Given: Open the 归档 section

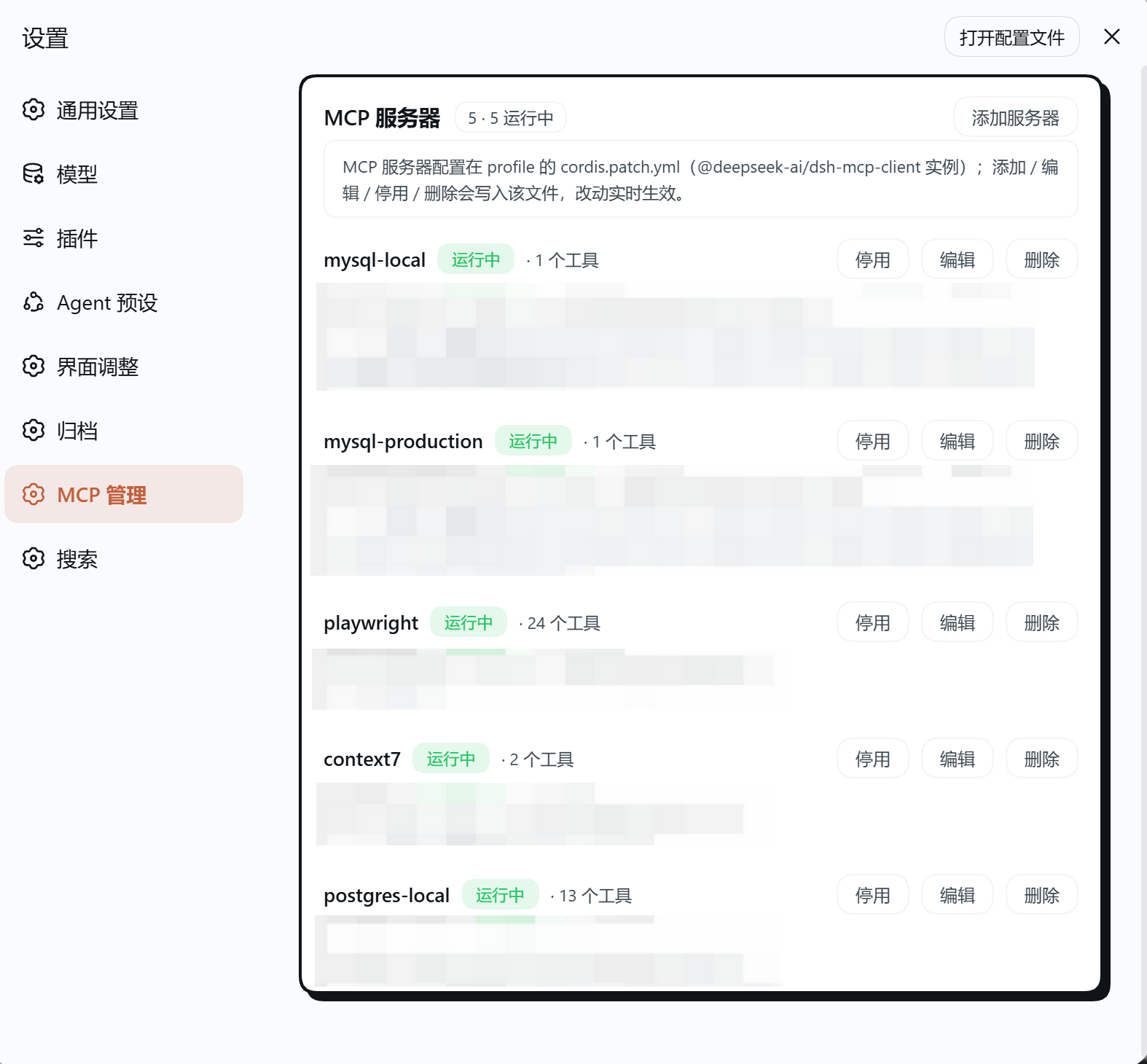Looking at the screenshot, I should pos(124,431).
